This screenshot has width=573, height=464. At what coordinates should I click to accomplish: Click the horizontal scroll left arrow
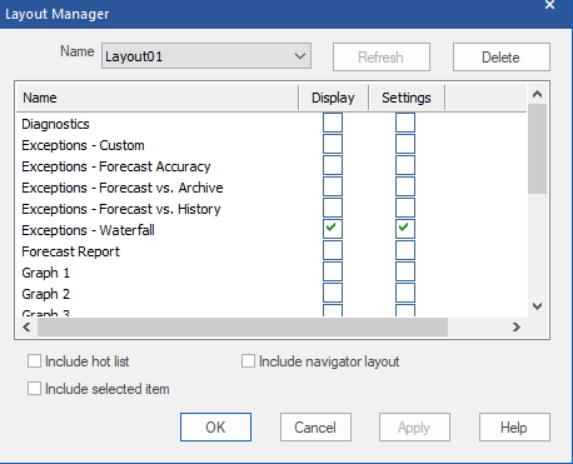tap(26, 327)
